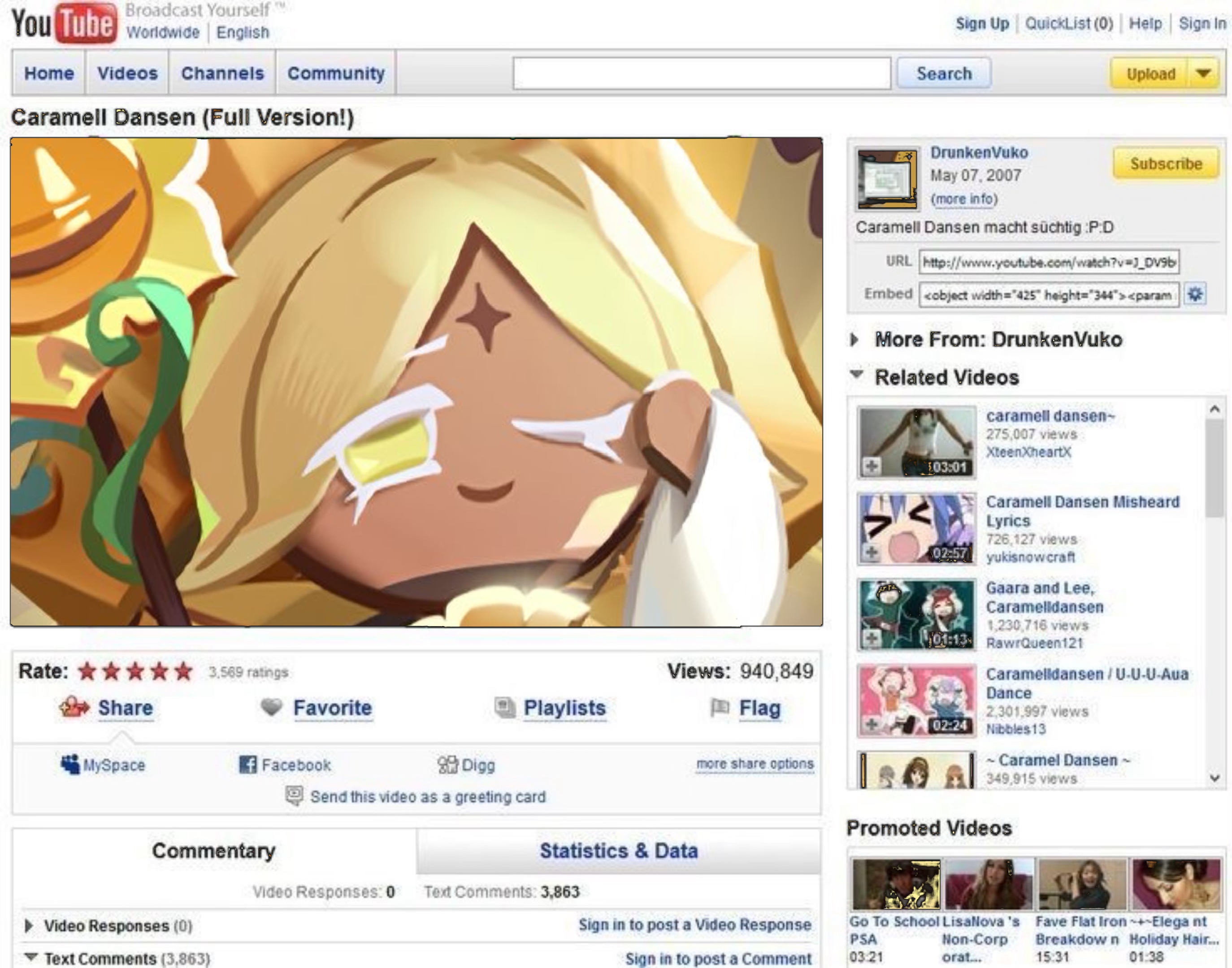Click the Worldwide region link
Screen dimensions: 1232x968
pos(163,32)
